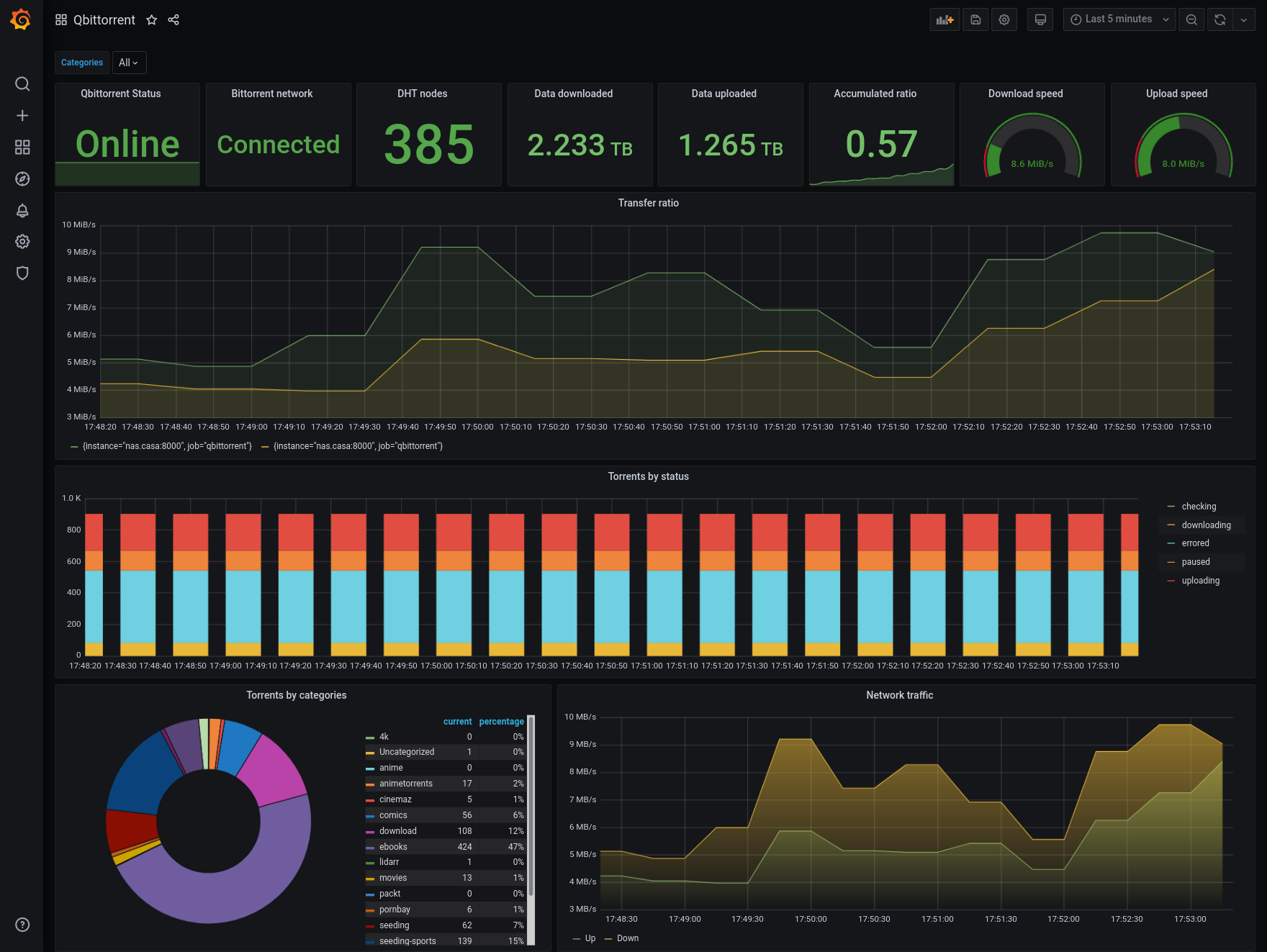This screenshot has height=952, width=1267.
Task: Open the Torrents by status panel menu
Action: [649, 476]
